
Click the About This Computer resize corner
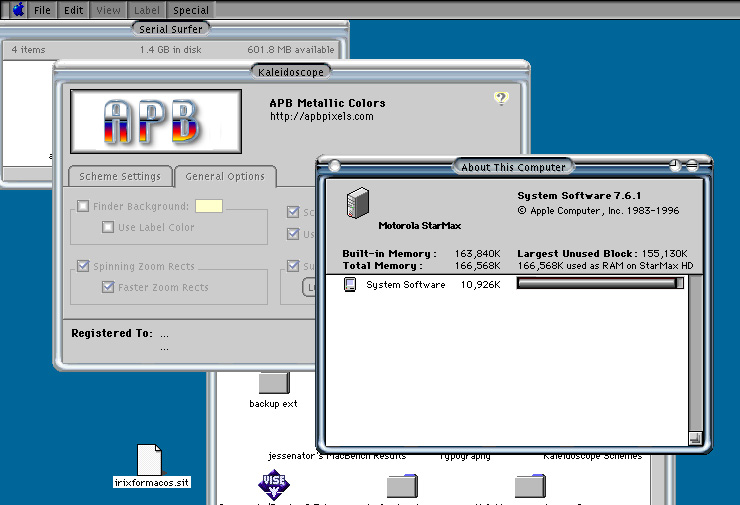coord(695,437)
